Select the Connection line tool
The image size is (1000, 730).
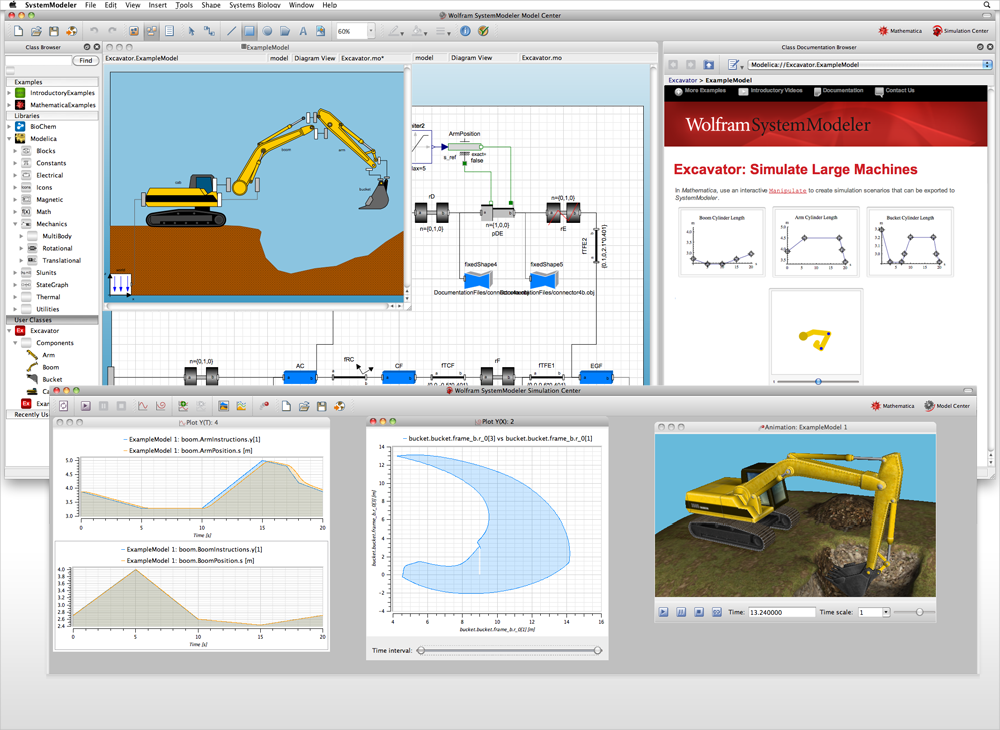[209, 31]
